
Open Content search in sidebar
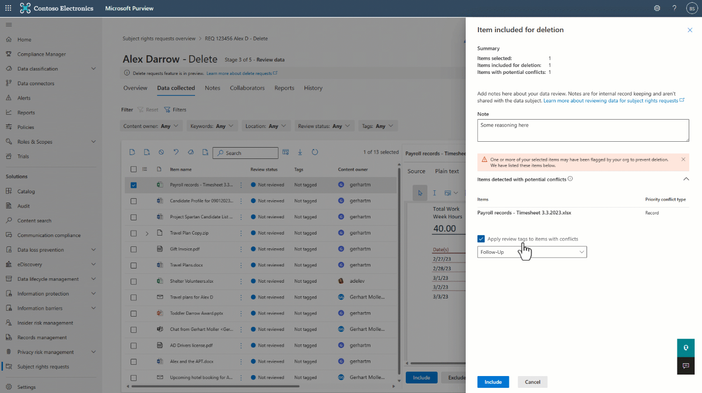coord(34,220)
